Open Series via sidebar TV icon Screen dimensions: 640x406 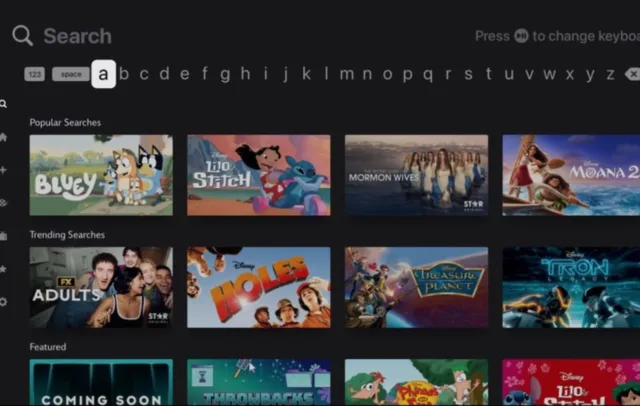click(x=3, y=236)
